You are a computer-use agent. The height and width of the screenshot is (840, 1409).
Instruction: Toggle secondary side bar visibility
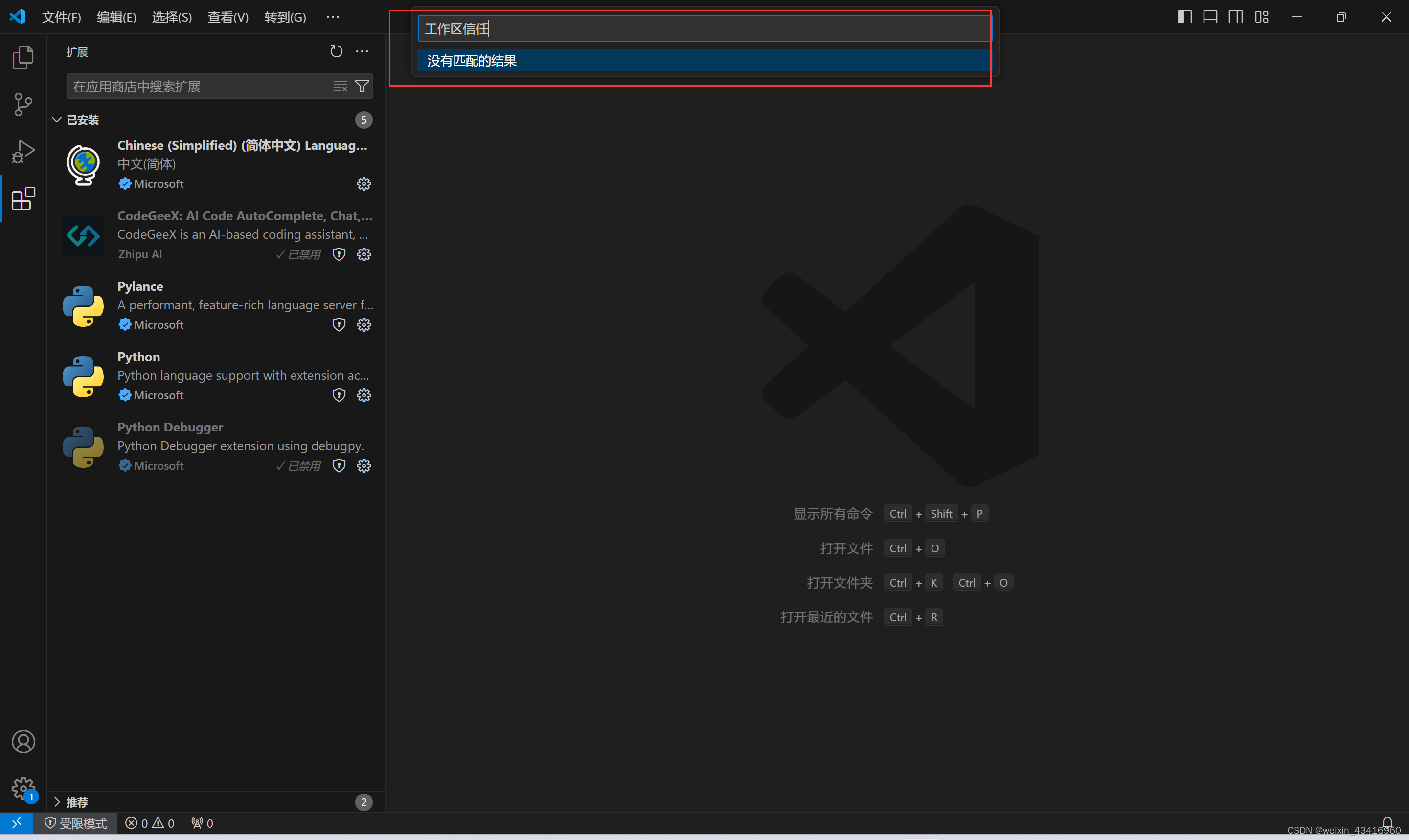tap(1236, 17)
